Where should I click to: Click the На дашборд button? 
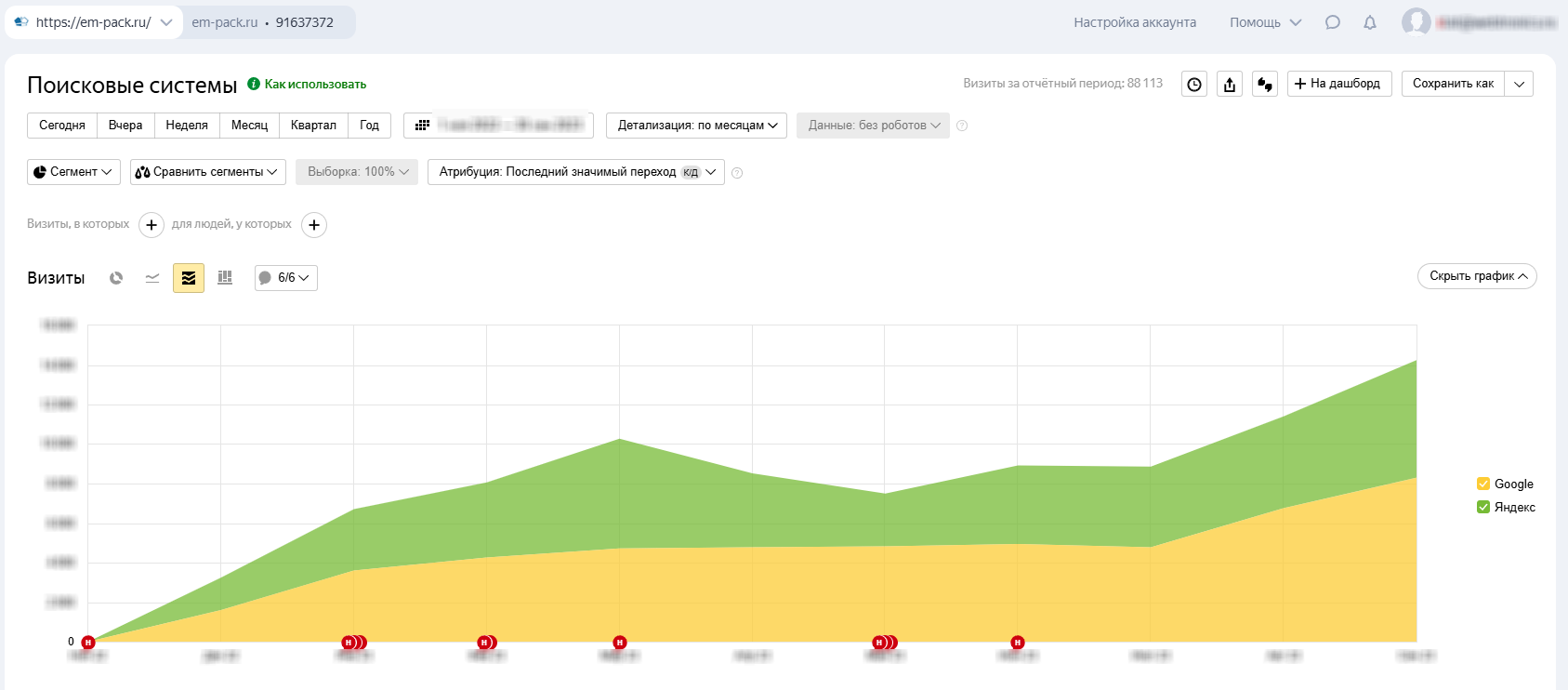click(x=1338, y=84)
